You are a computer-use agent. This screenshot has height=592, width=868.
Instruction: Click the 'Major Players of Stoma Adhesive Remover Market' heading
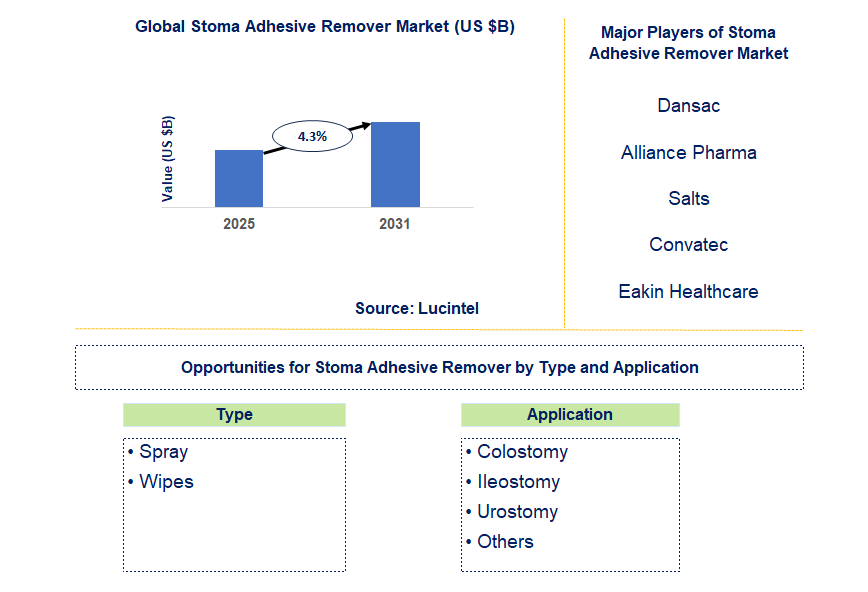tap(688, 43)
